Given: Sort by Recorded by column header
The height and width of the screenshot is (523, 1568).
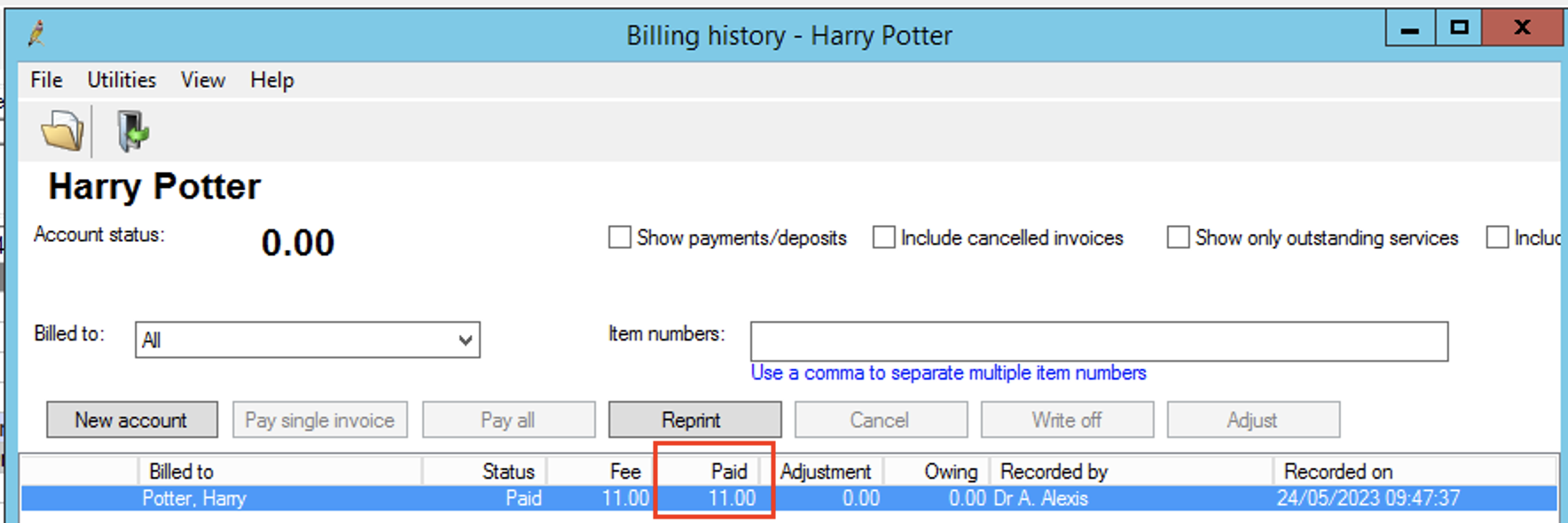Looking at the screenshot, I should (x=1132, y=472).
